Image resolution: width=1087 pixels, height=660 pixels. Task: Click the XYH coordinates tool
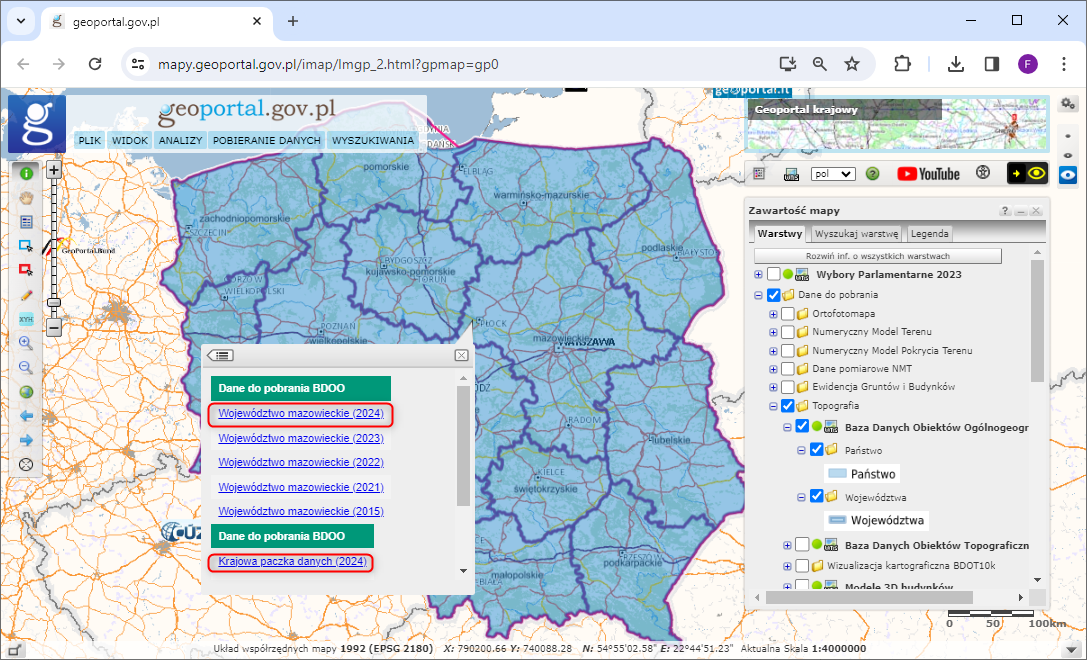(27, 319)
